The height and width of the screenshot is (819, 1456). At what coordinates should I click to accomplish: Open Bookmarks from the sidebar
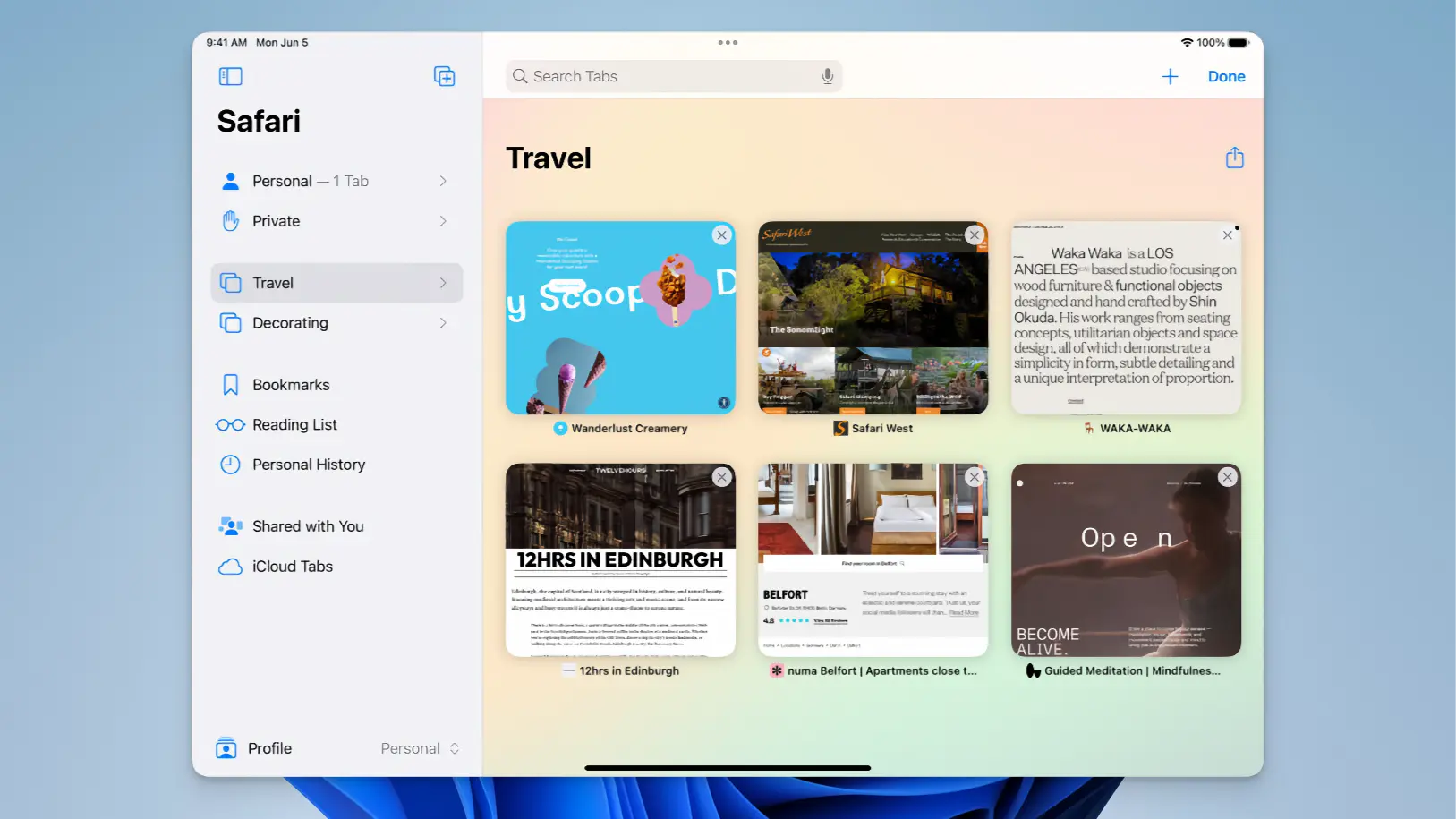(290, 384)
